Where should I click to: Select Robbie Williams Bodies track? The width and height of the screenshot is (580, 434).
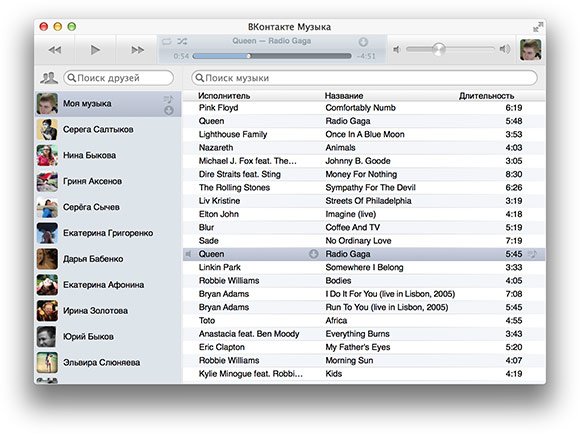coord(364,281)
